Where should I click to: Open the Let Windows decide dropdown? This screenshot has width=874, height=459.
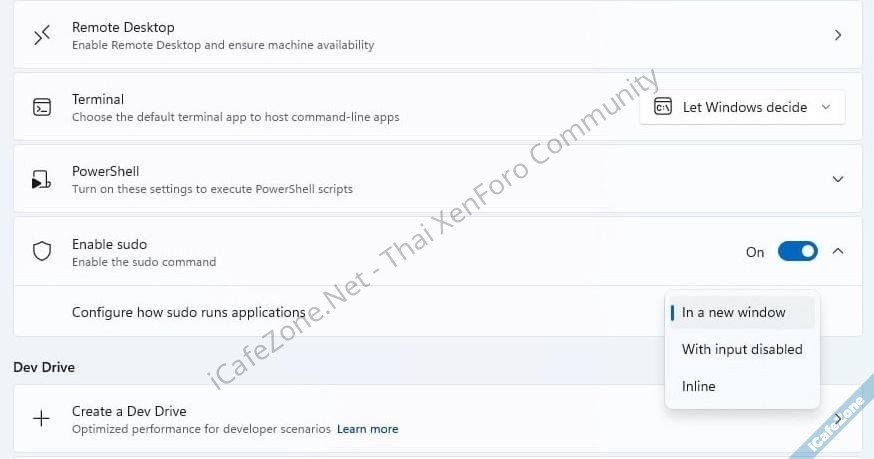742,107
